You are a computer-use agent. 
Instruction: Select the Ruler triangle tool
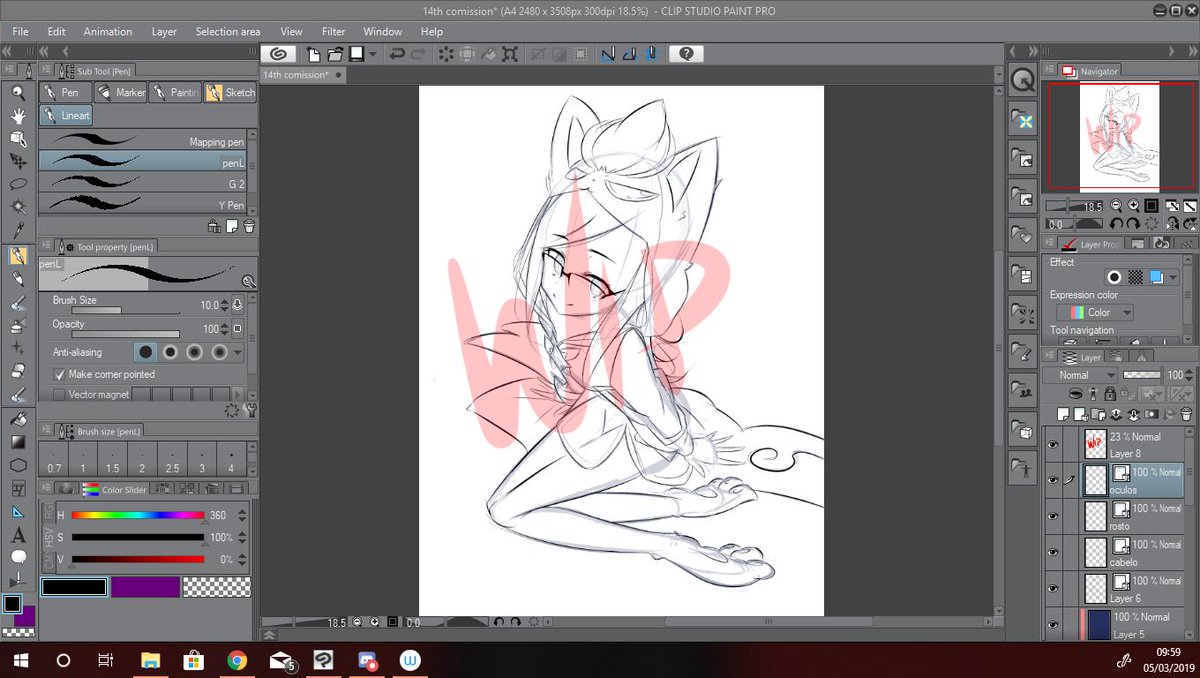tap(18, 512)
